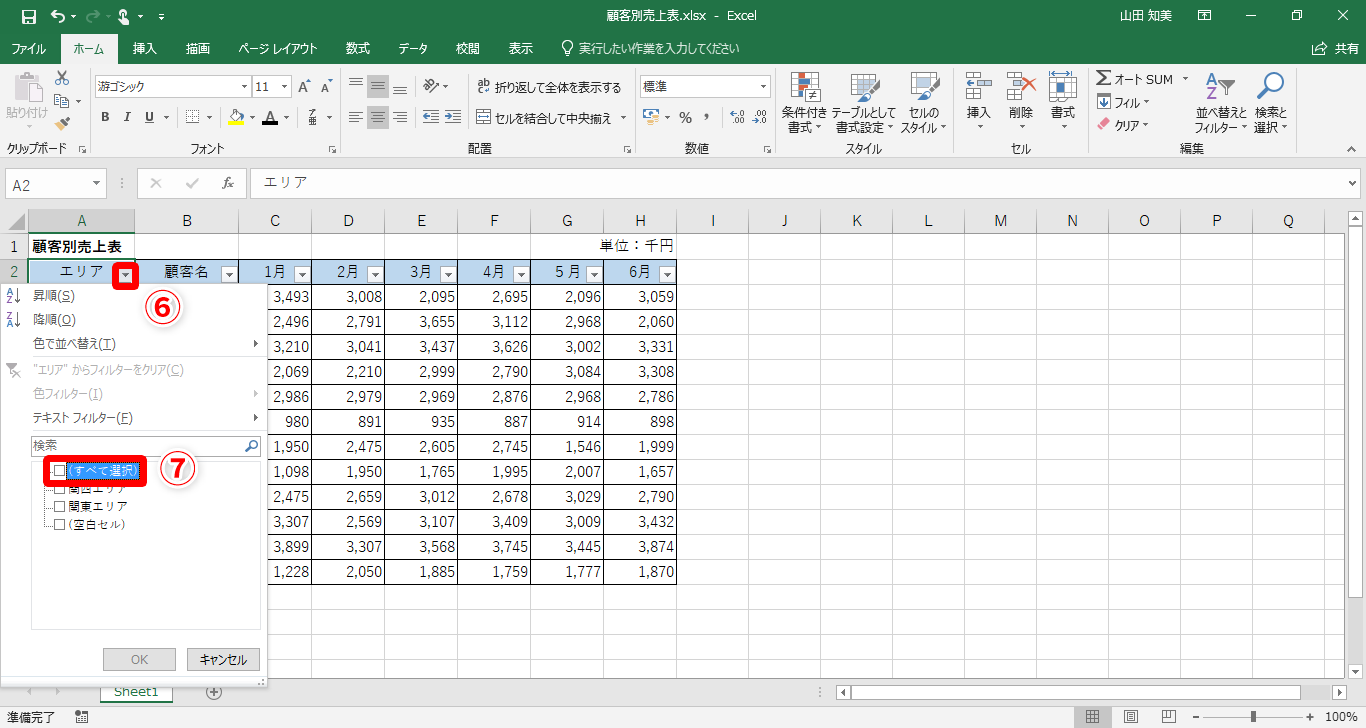Open 並べ替えとフィルター sort and filter
Screen dimensions: 1366x728
(x=1220, y=103)
